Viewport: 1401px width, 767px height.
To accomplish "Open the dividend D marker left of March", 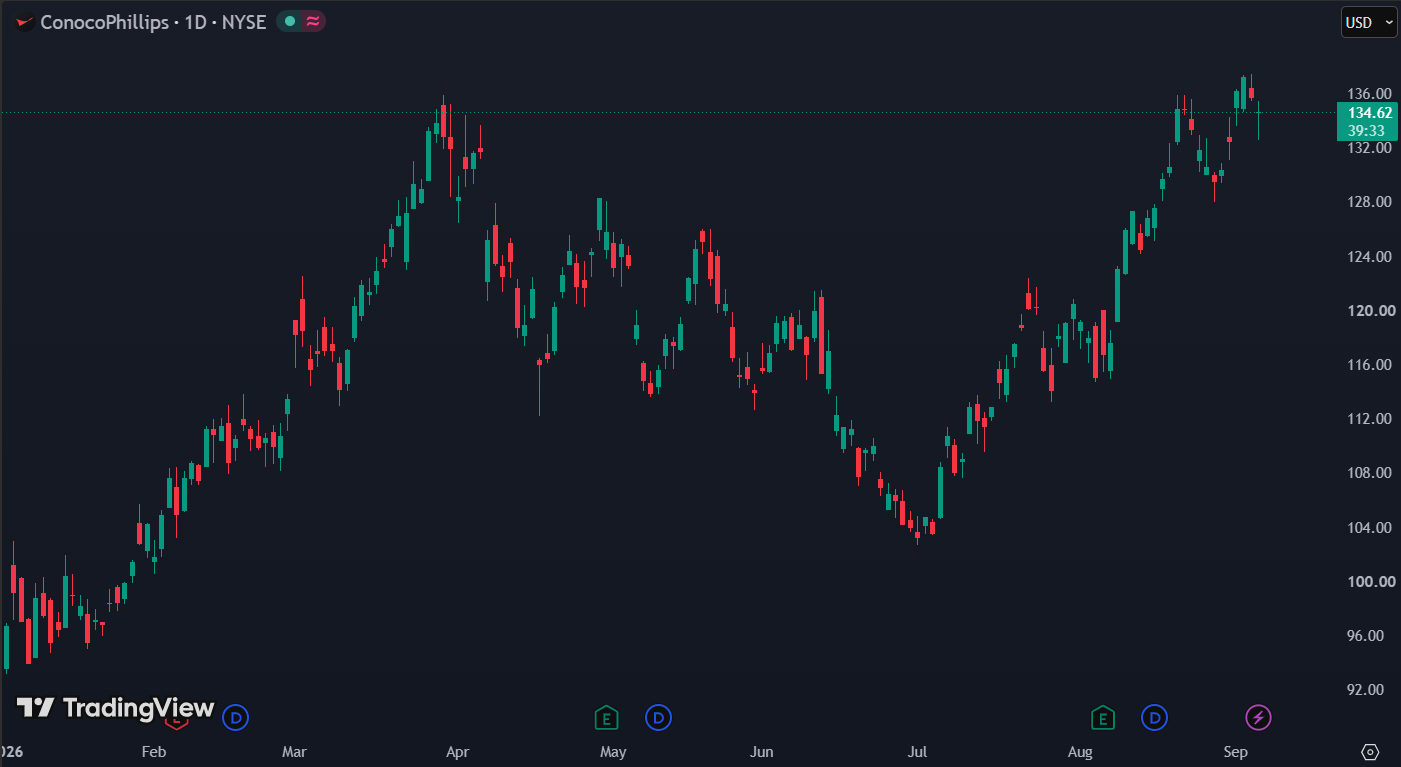I will point(236,717).
